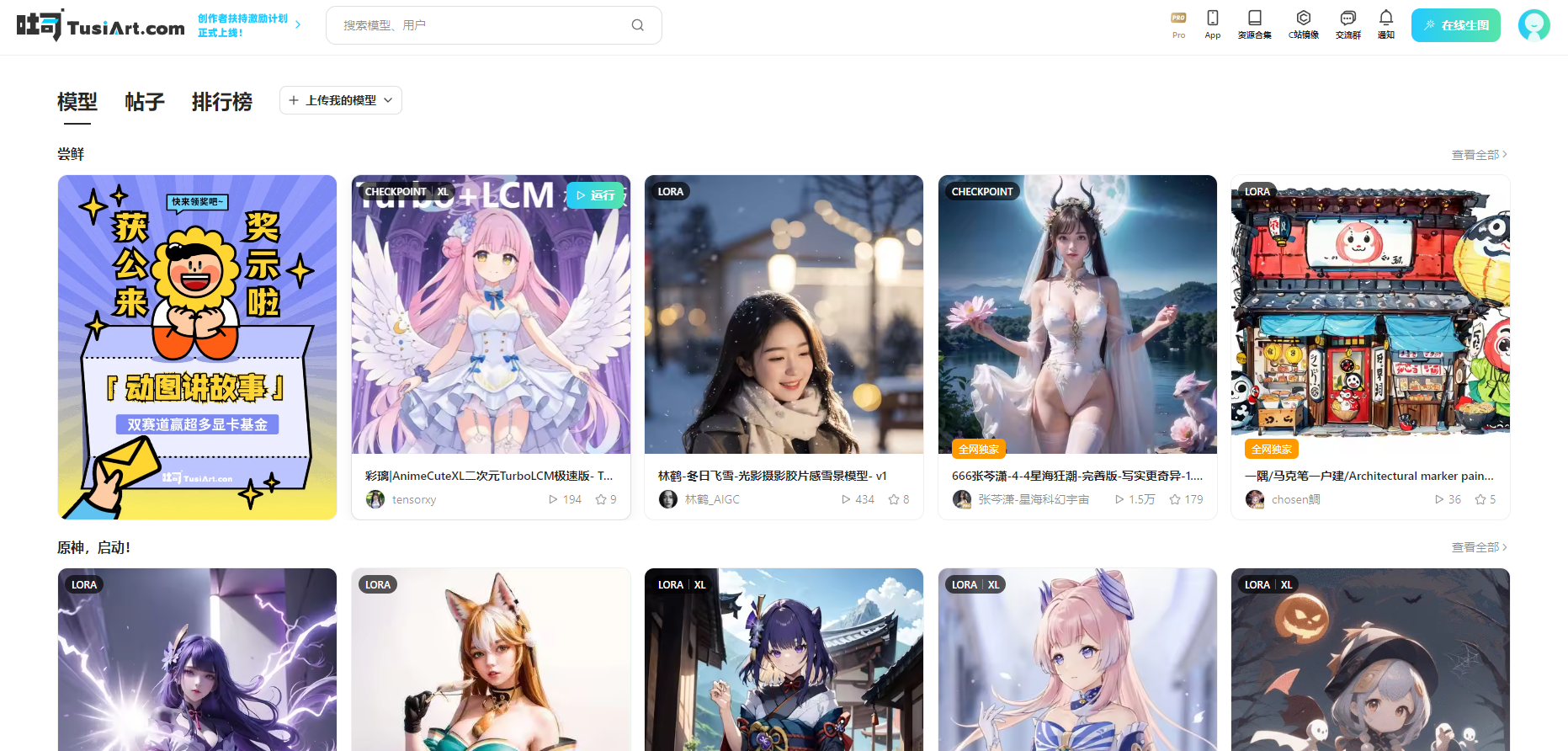Open pink-haired Kokomi LORA XL thumbnail
Screen dimensions: 1568x751
pos(1077,659)
